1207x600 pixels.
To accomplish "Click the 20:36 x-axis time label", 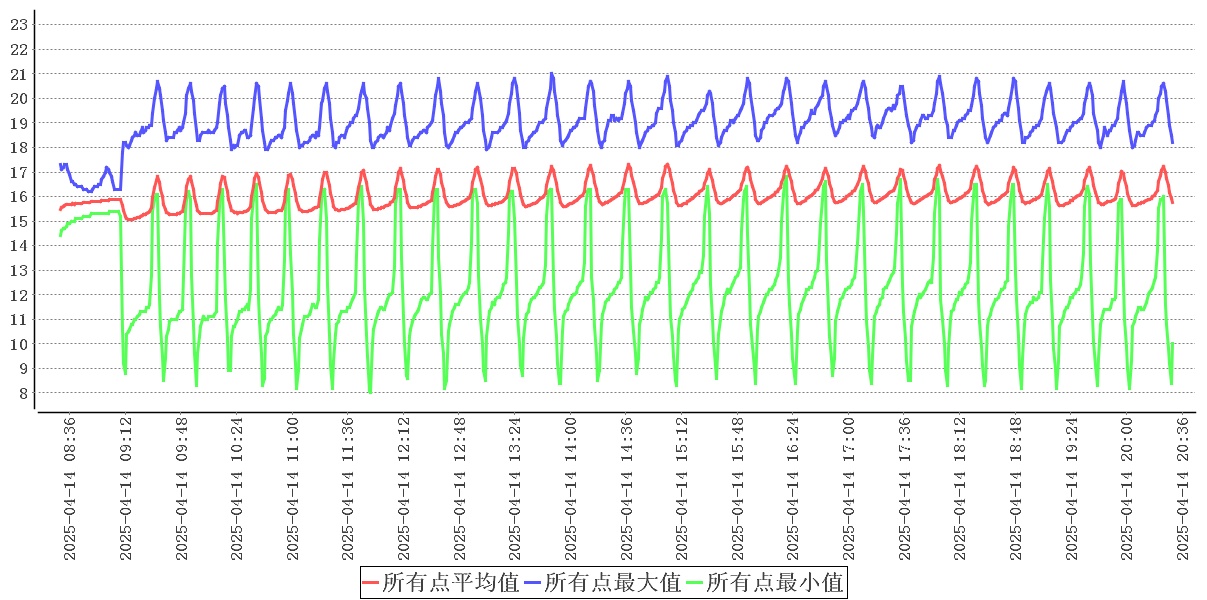I will tap(1183, 490).
